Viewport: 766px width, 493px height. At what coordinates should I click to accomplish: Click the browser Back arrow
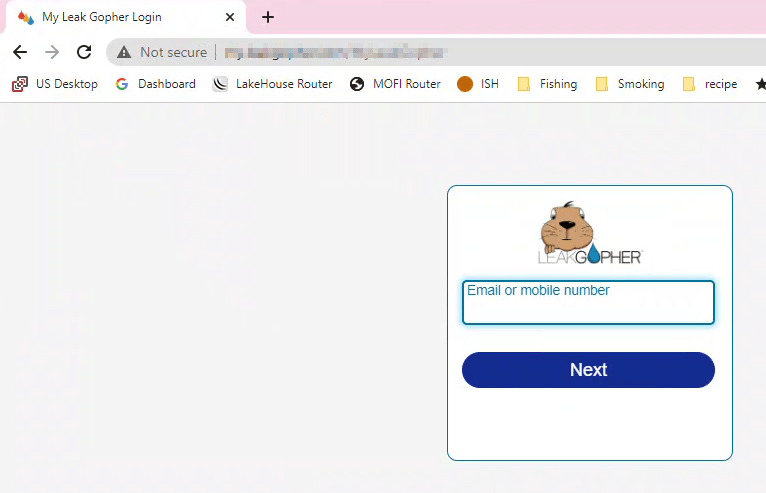coord(20,52)
